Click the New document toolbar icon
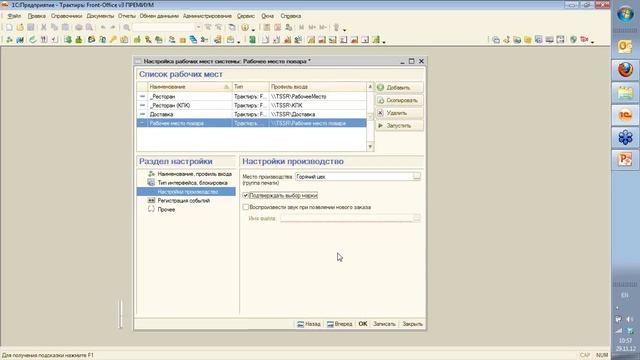Viewport: 640px width, 360px height. [x=9, y=27]
